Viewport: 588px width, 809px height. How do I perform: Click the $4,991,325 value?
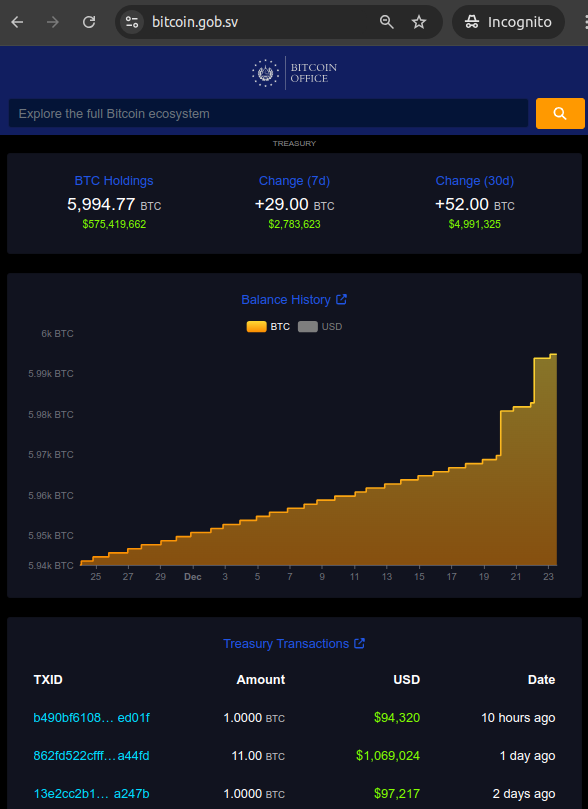tap(475, 224)
